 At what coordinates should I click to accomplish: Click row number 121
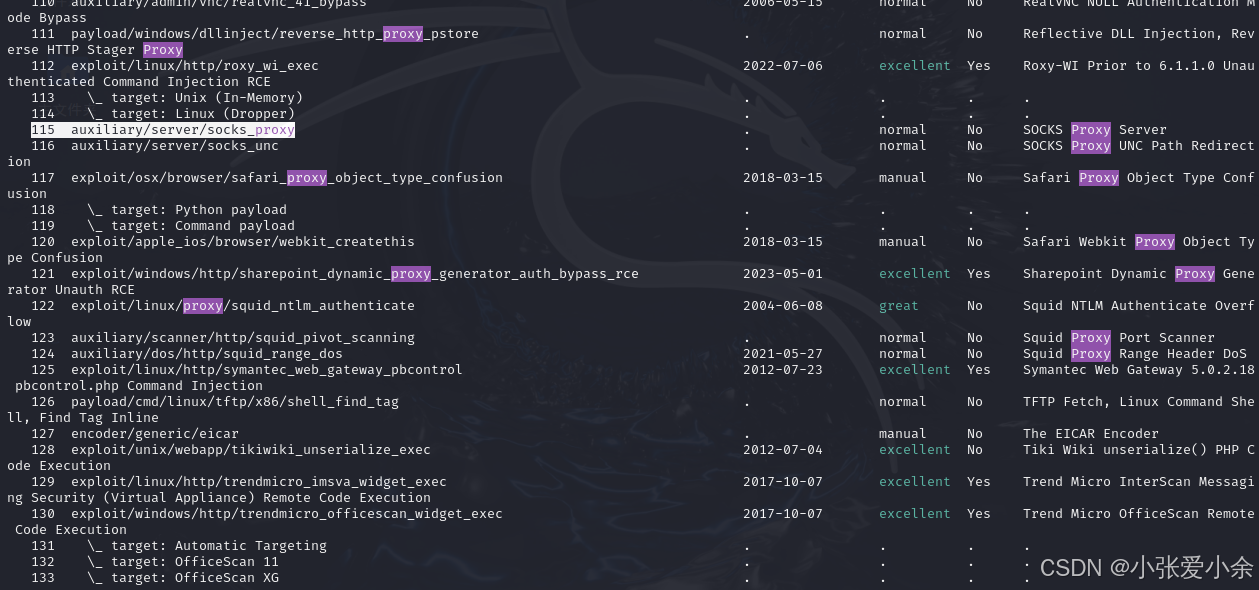coord(43,274)
